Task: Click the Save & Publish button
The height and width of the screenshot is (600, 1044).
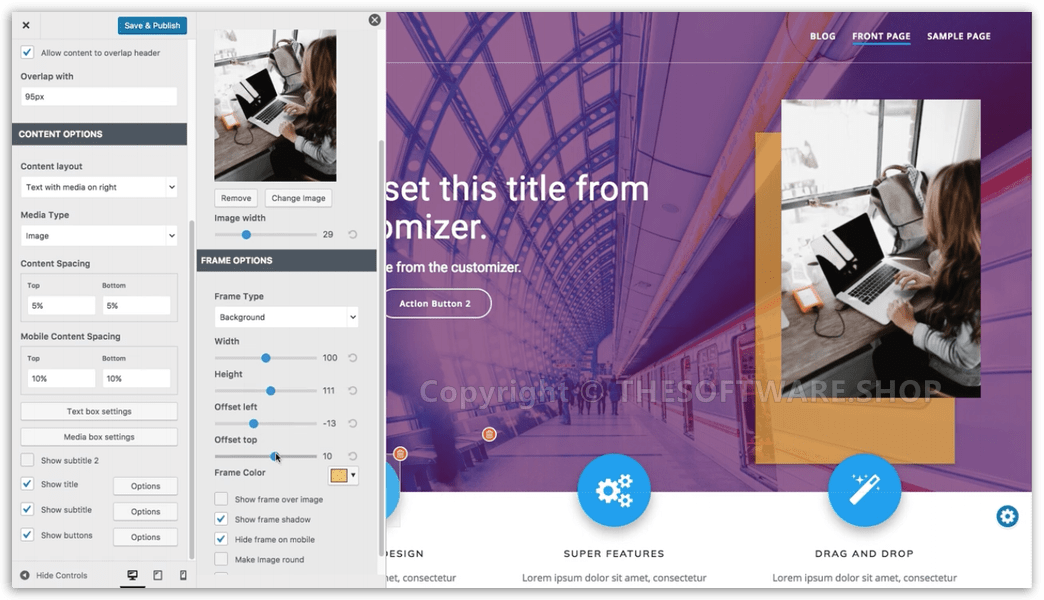Action: coord(152,25)
